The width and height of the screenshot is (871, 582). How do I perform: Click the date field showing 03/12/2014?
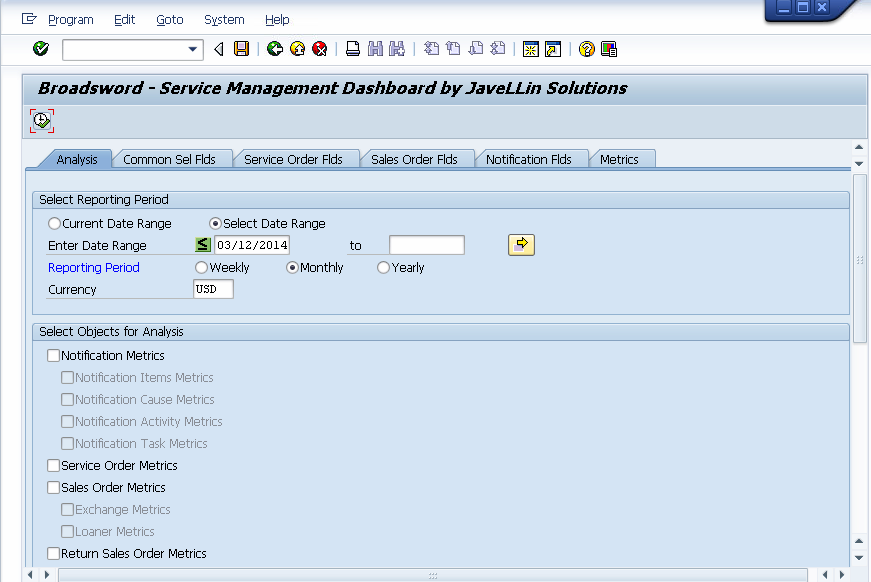[x=252, y=245]
